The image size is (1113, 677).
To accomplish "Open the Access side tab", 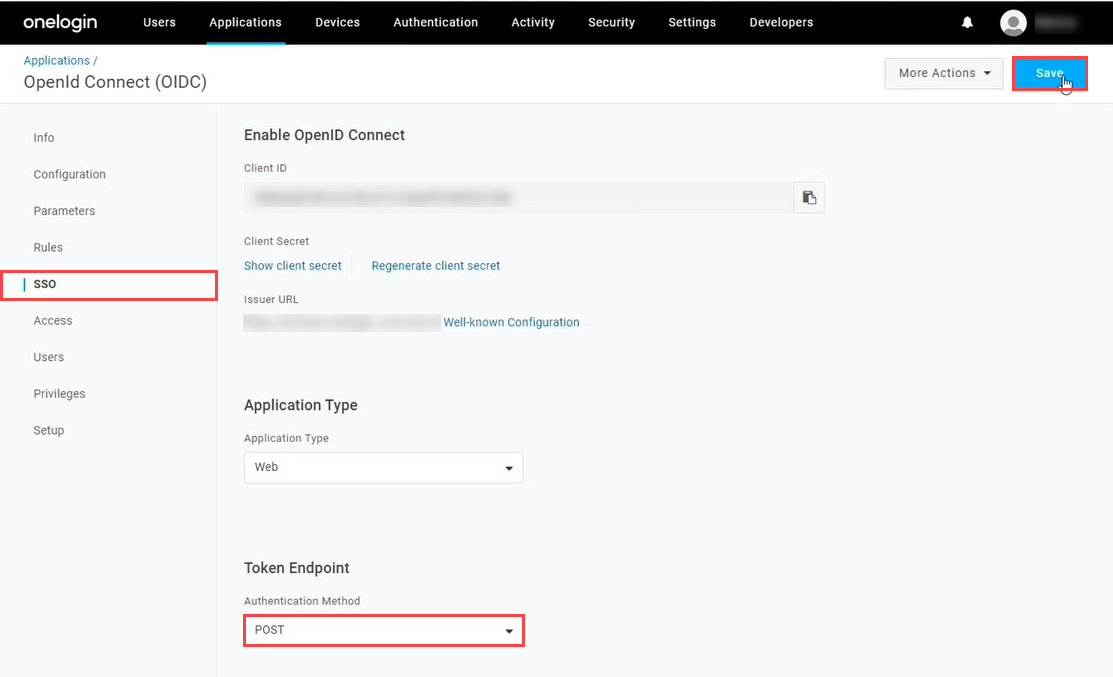I will coord(53,321).
